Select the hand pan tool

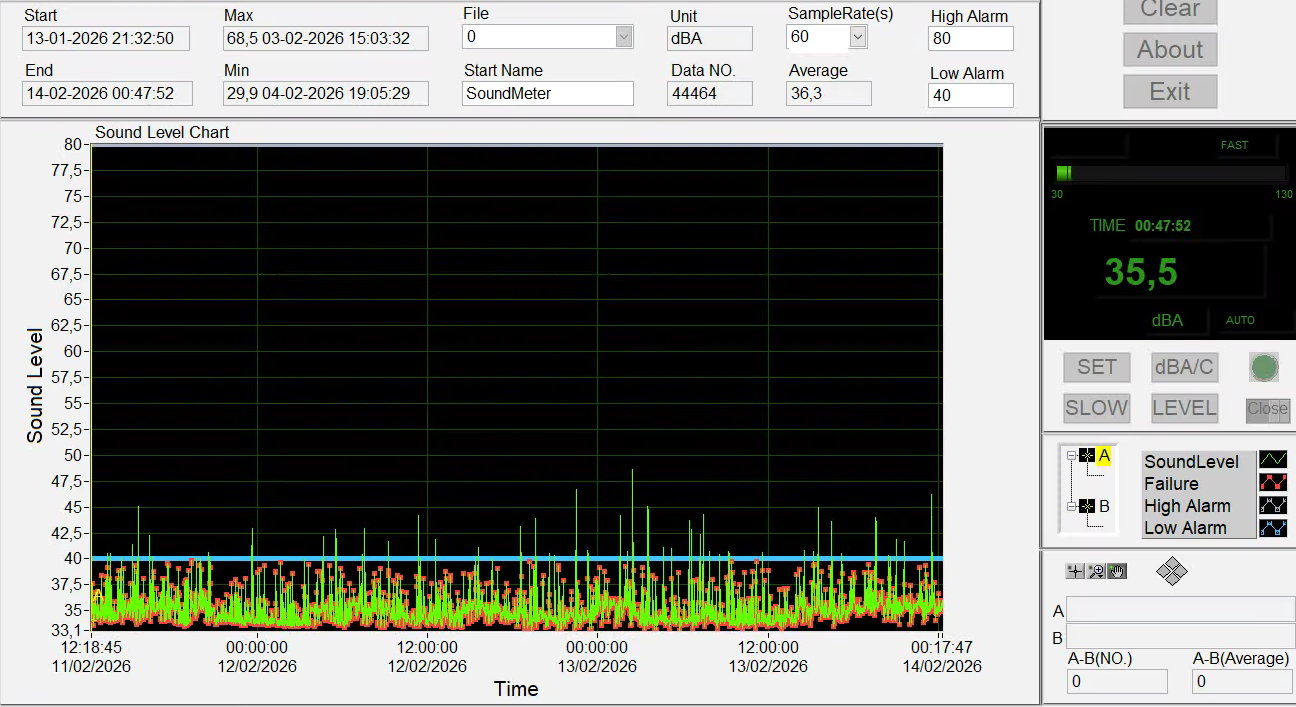(x=1117, y=571)
